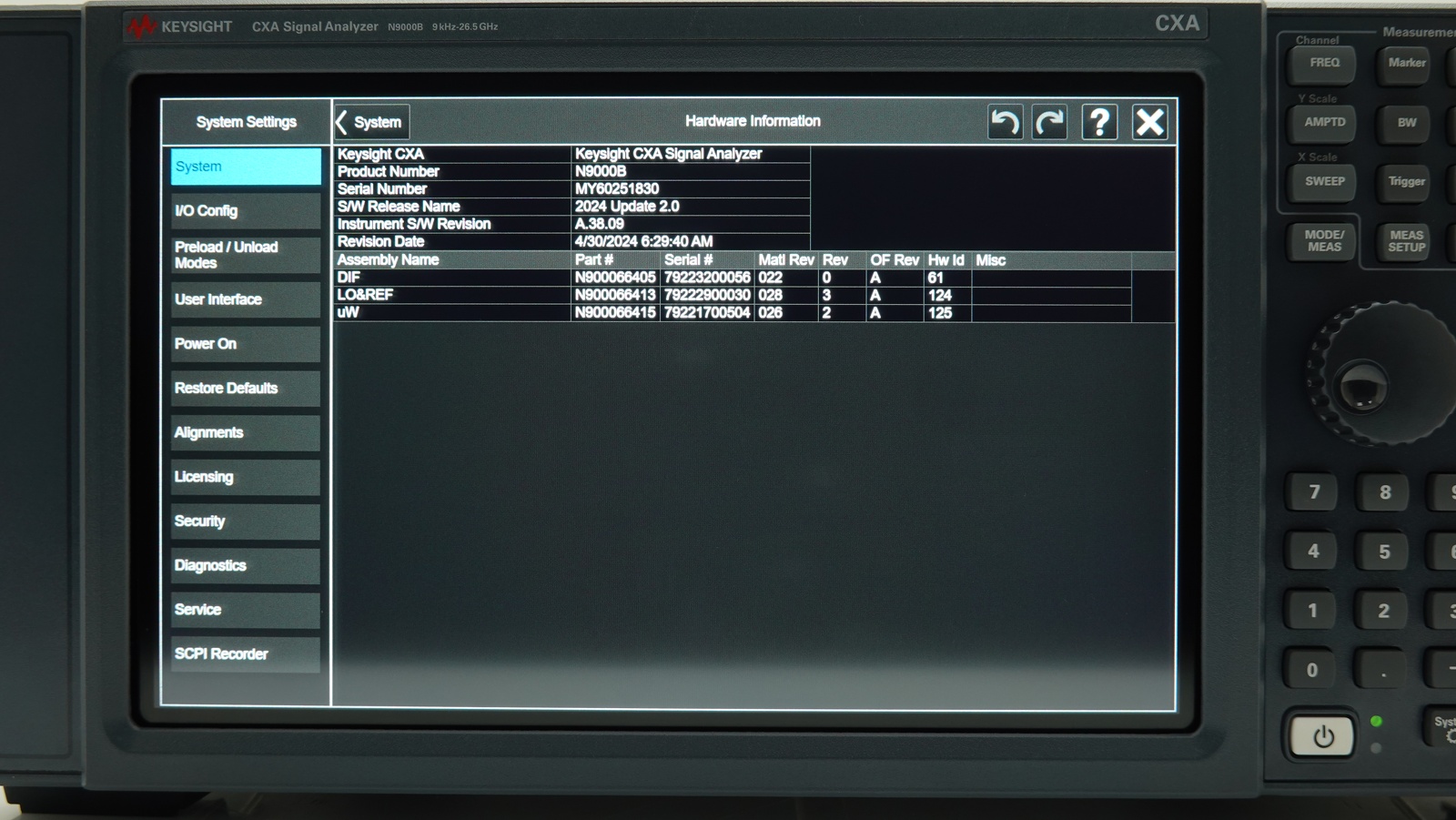Click serial 79221700504 in uW row
This screenshot has width=1456, height=820.
[707, 312]
